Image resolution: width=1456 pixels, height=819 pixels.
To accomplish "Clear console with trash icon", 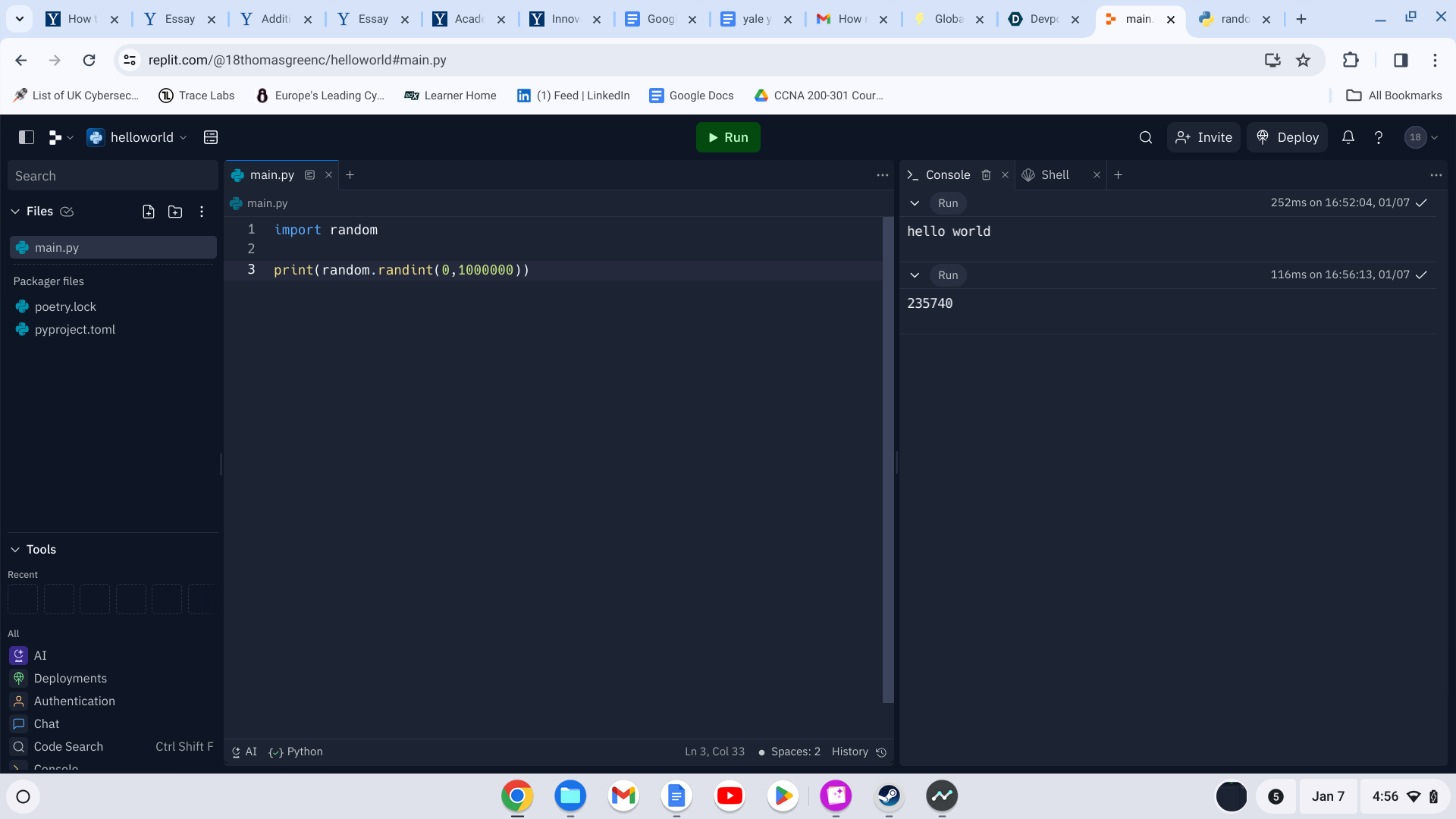I will [986, 175].
